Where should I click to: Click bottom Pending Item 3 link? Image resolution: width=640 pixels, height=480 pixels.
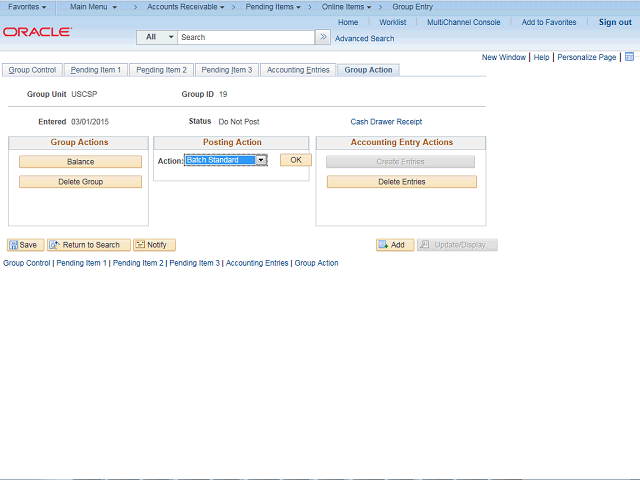(194, 263)
